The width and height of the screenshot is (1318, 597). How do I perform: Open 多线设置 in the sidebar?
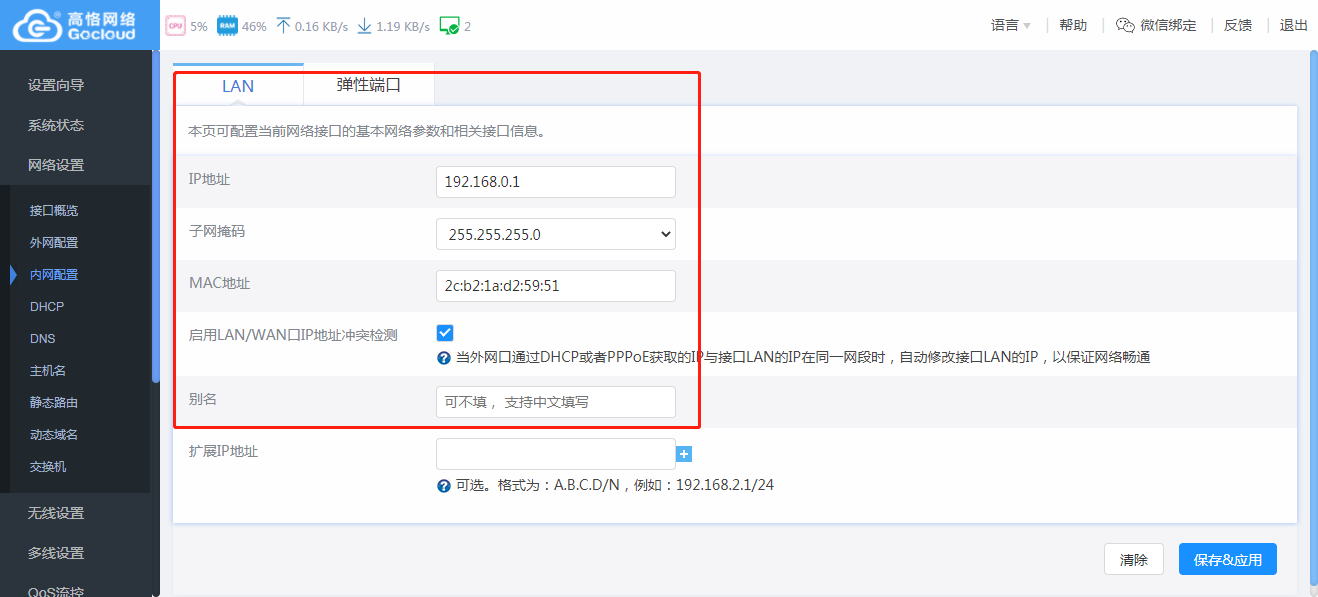[56, 553]
